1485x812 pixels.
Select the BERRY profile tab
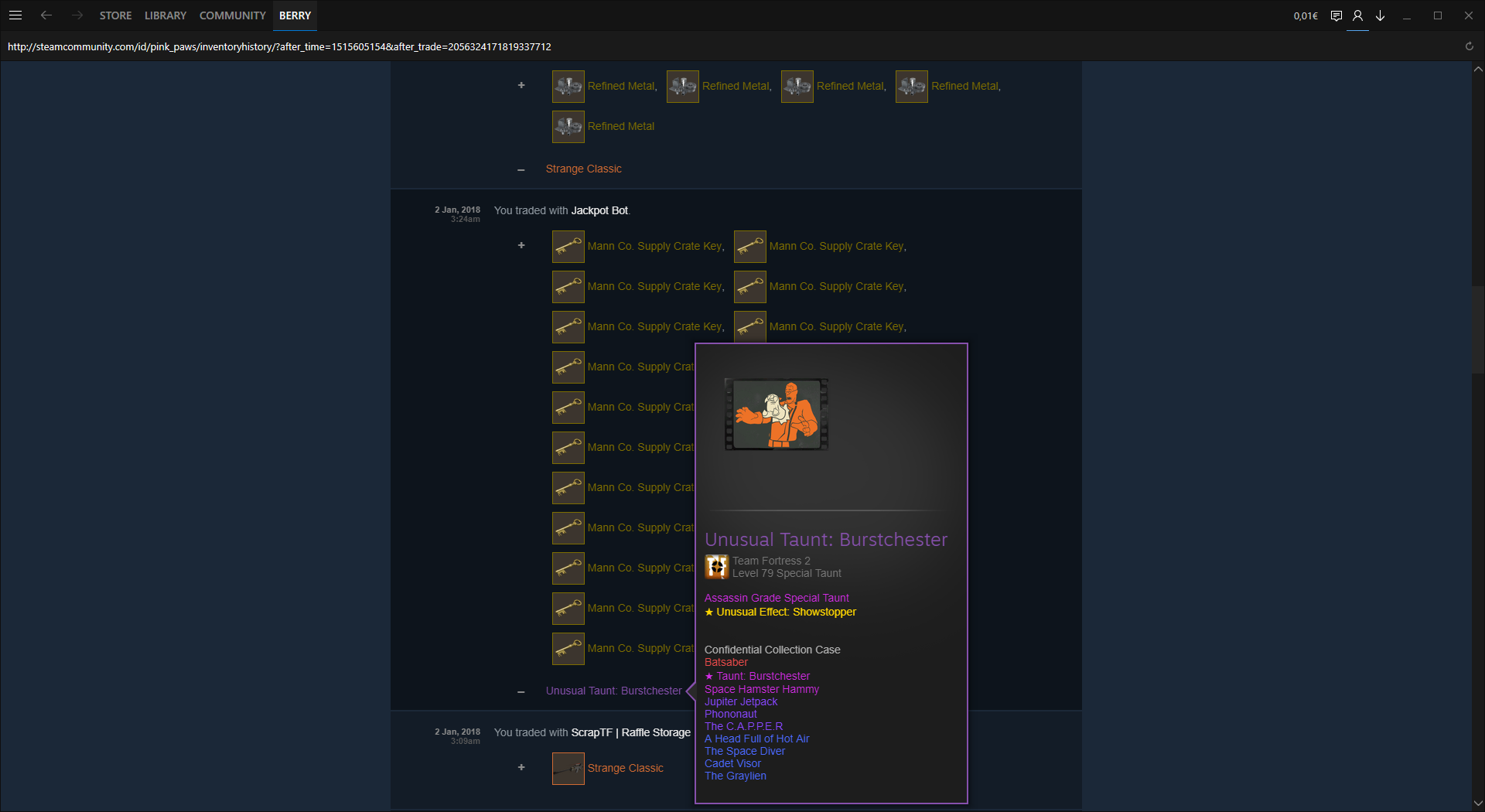[295, 15]
